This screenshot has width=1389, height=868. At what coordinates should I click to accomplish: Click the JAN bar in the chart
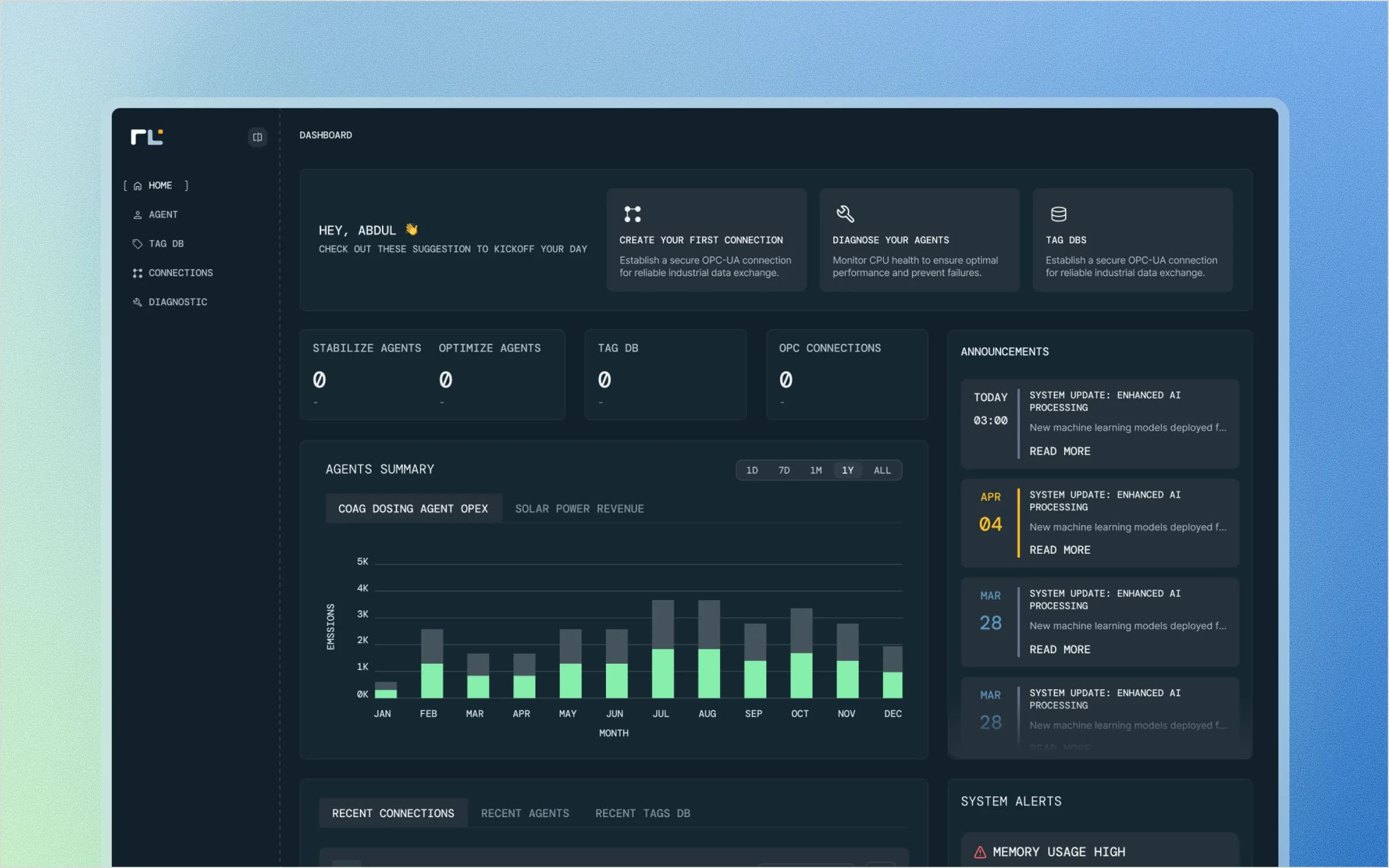[x=386, y=690]
